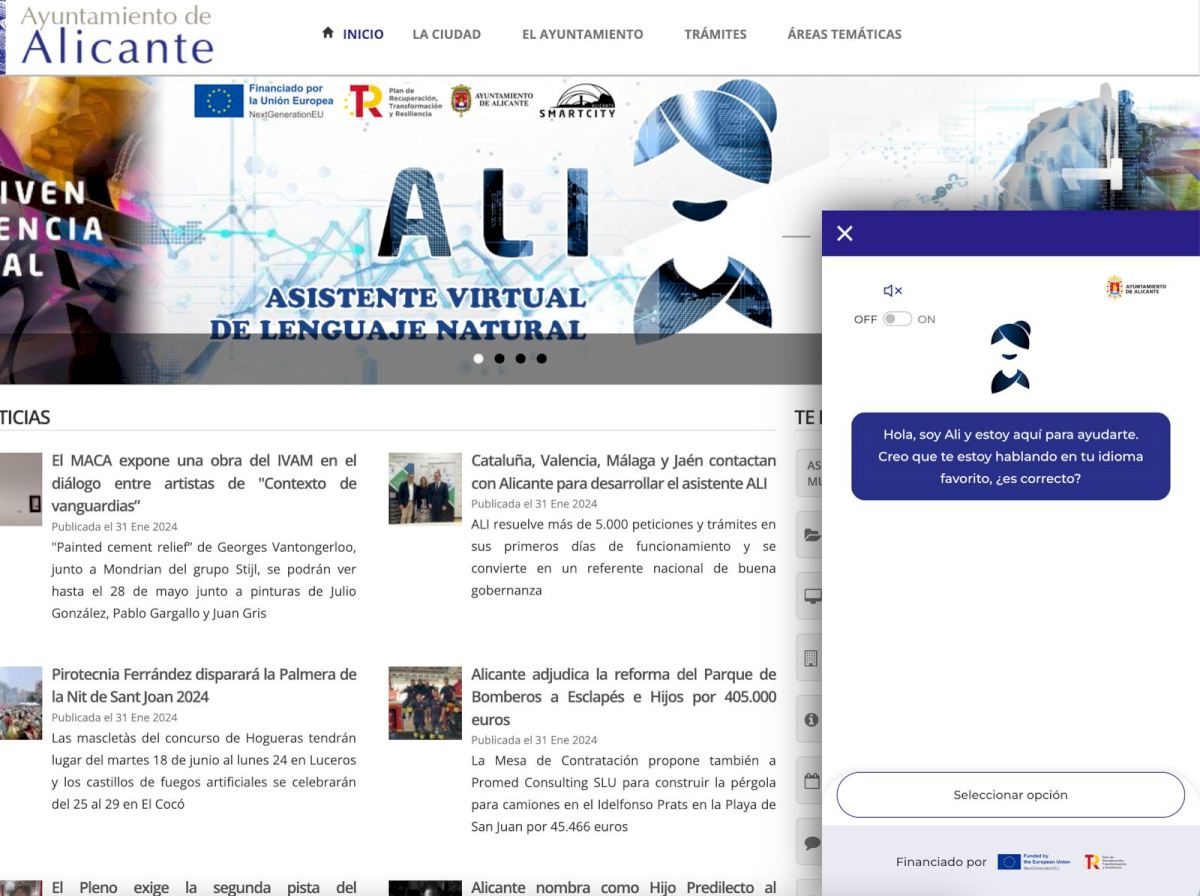Open the EL AYUNTAMIENTO menu item
This screenshot has width=1200, height=896.
click(582, 34)
